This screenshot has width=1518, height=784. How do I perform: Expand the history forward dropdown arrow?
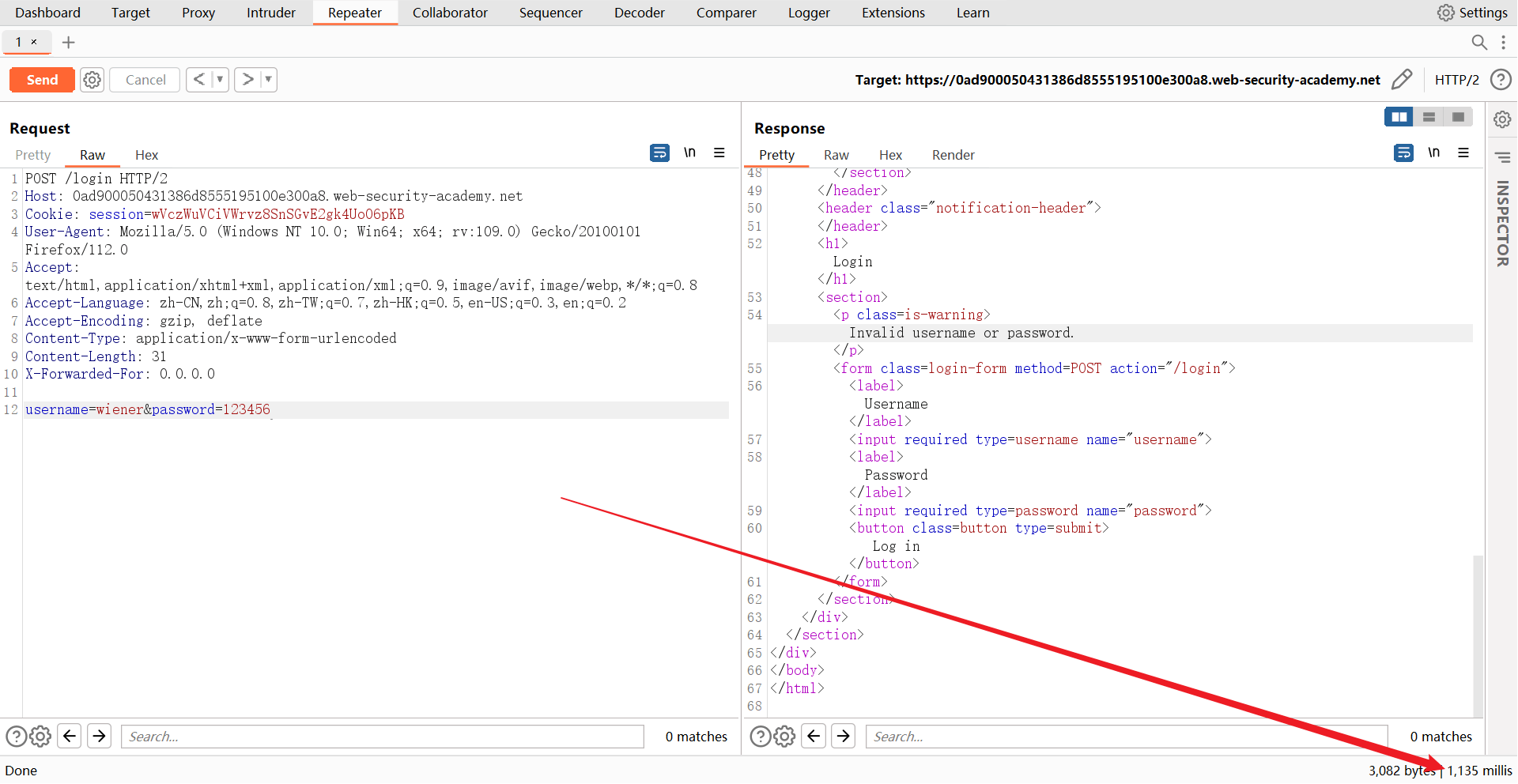pyautogui.click(x=268, y=80)
